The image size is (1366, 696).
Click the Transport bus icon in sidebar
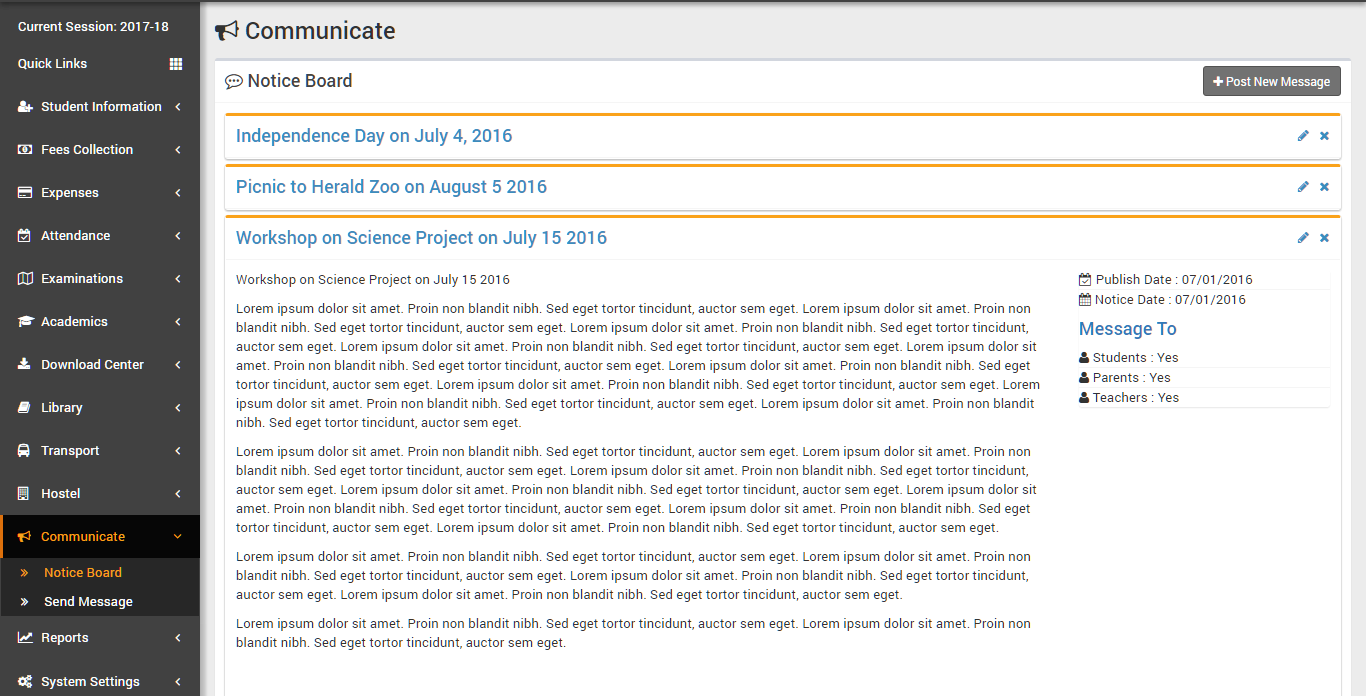25,451
